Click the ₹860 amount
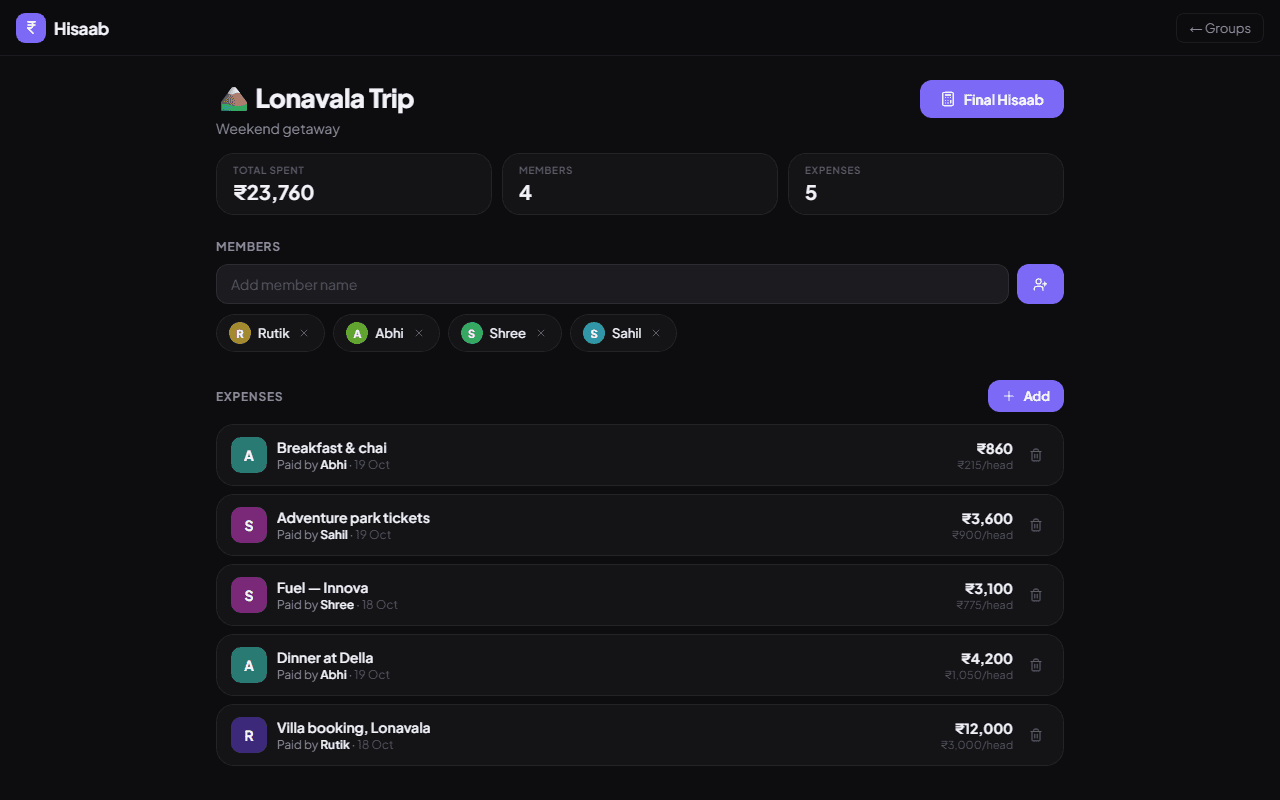The width and height of the screenshot is (1280, 800). 995,449
